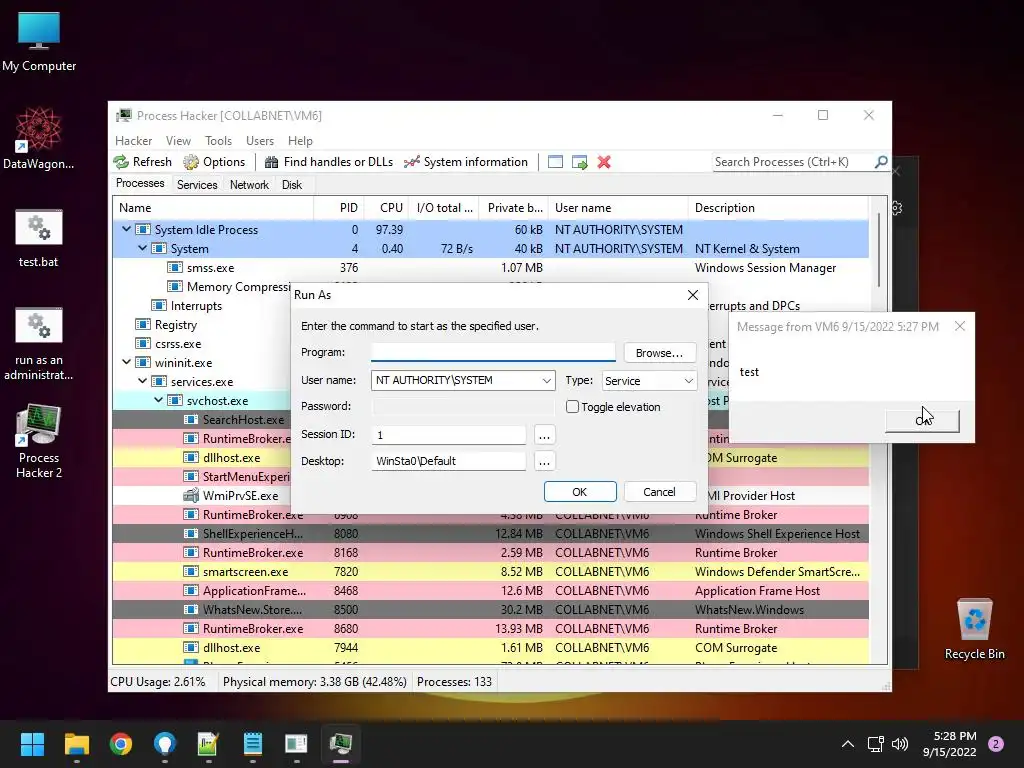This screenshot has height=768, width=1024.
Task: Click the Refresh toolbar button
Action: click(142, 162)
